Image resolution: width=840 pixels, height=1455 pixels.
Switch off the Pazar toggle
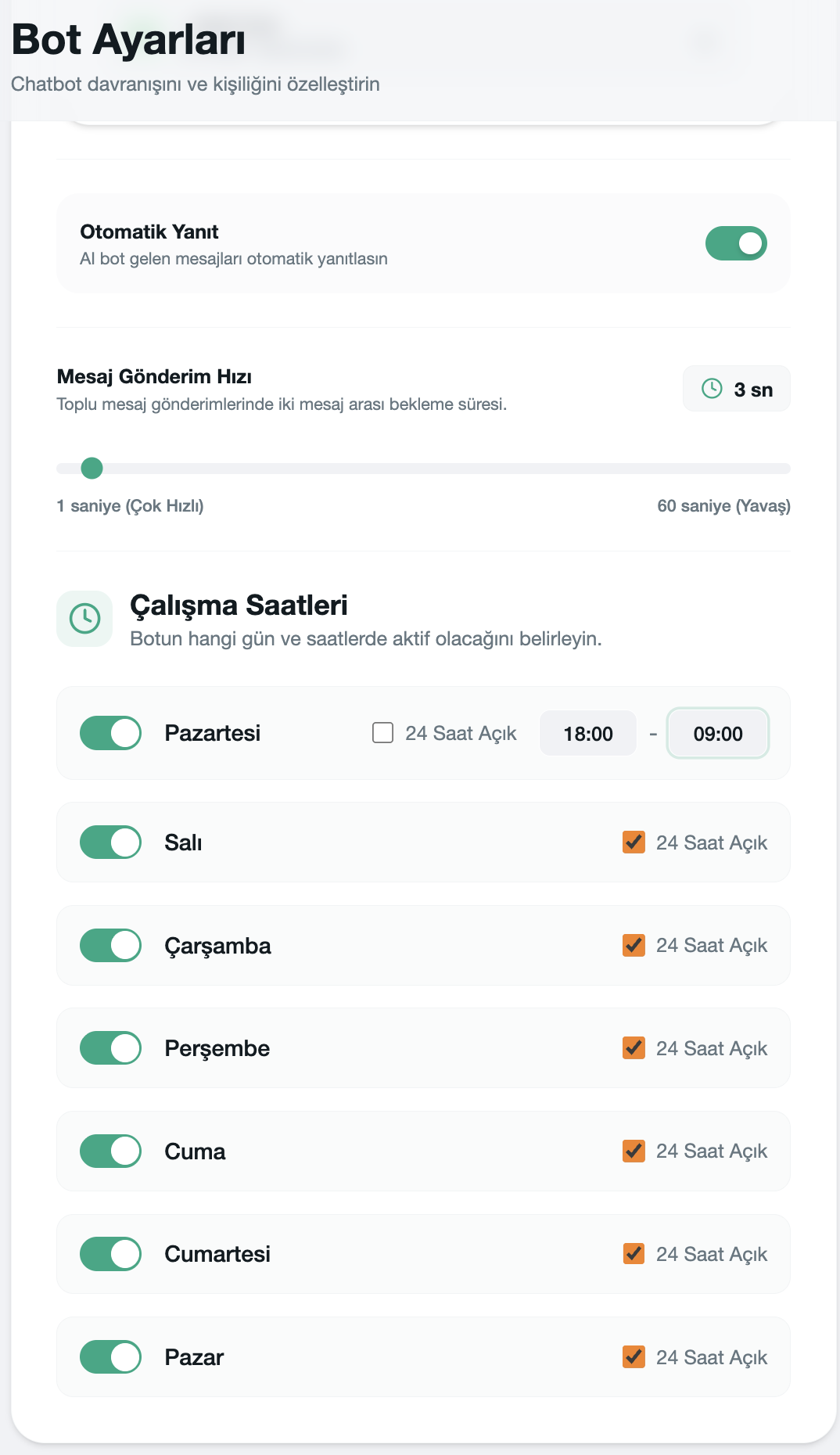110,1357
